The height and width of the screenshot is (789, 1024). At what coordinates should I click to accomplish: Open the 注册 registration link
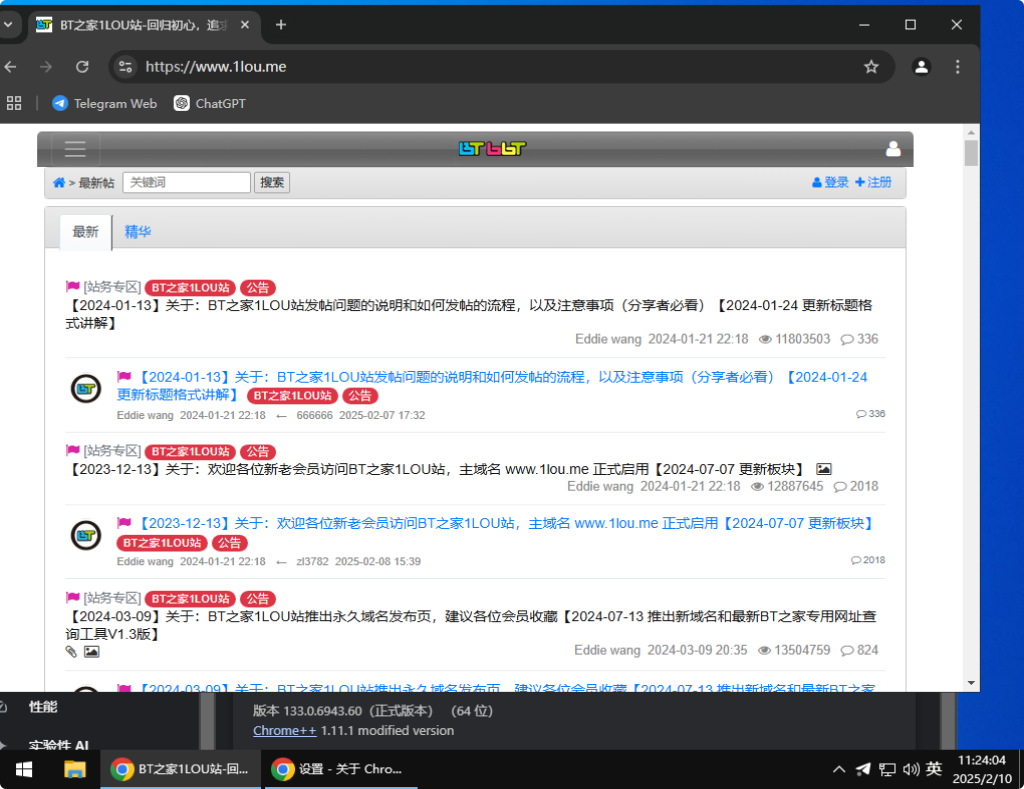(876, 182)
